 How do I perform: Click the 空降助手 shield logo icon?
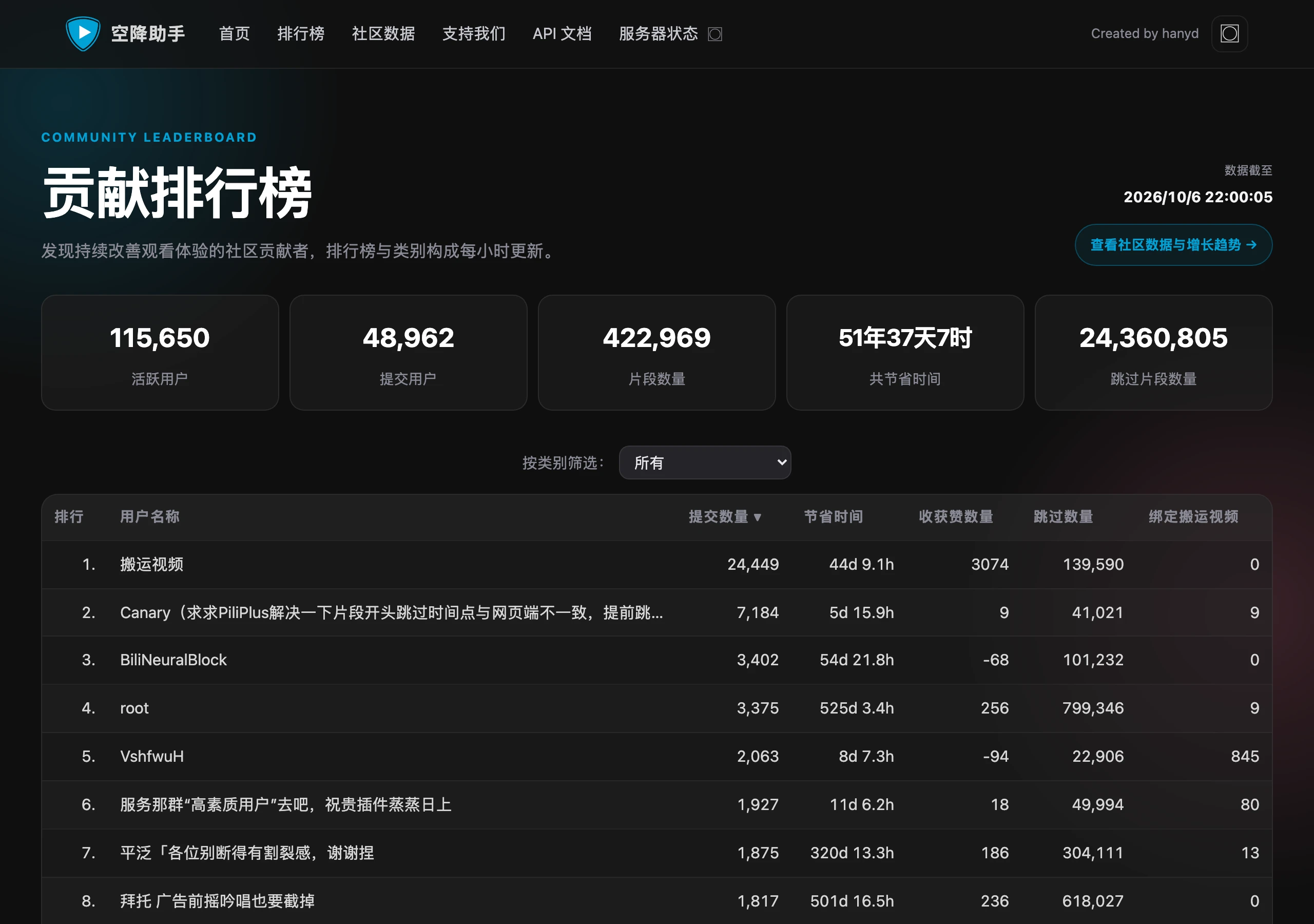click(x=83, y=34)
